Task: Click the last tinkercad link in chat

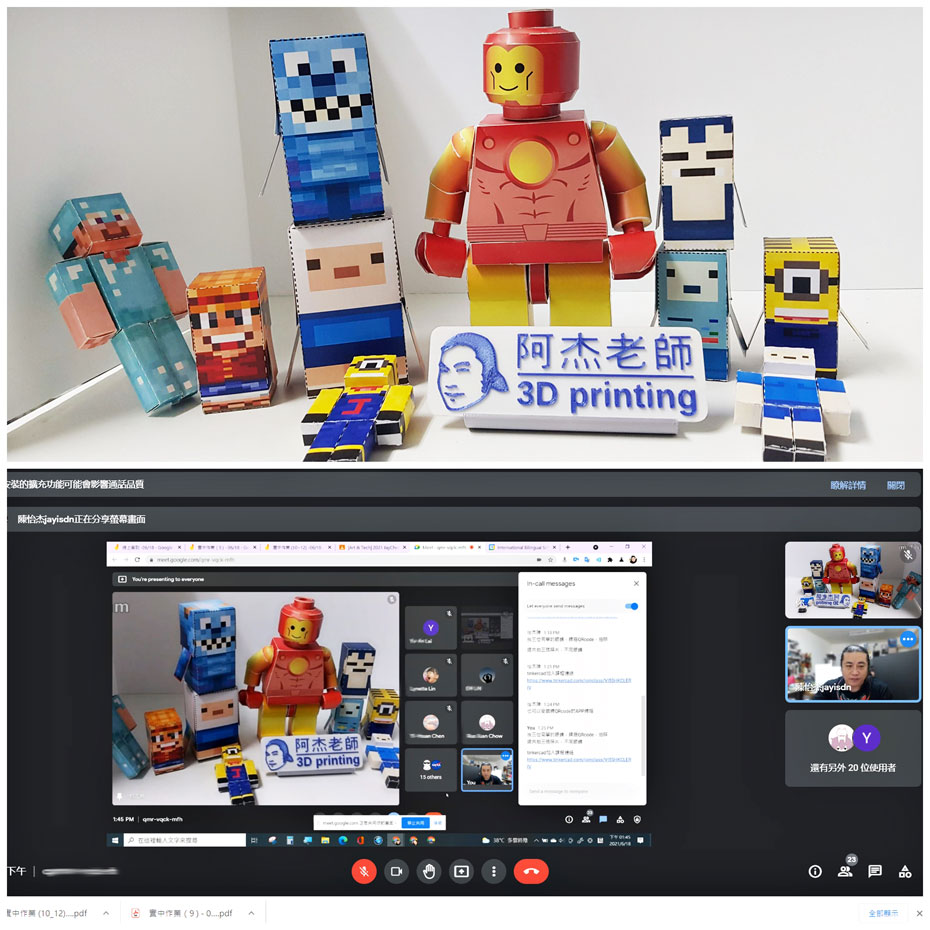Action: [579, 762]
